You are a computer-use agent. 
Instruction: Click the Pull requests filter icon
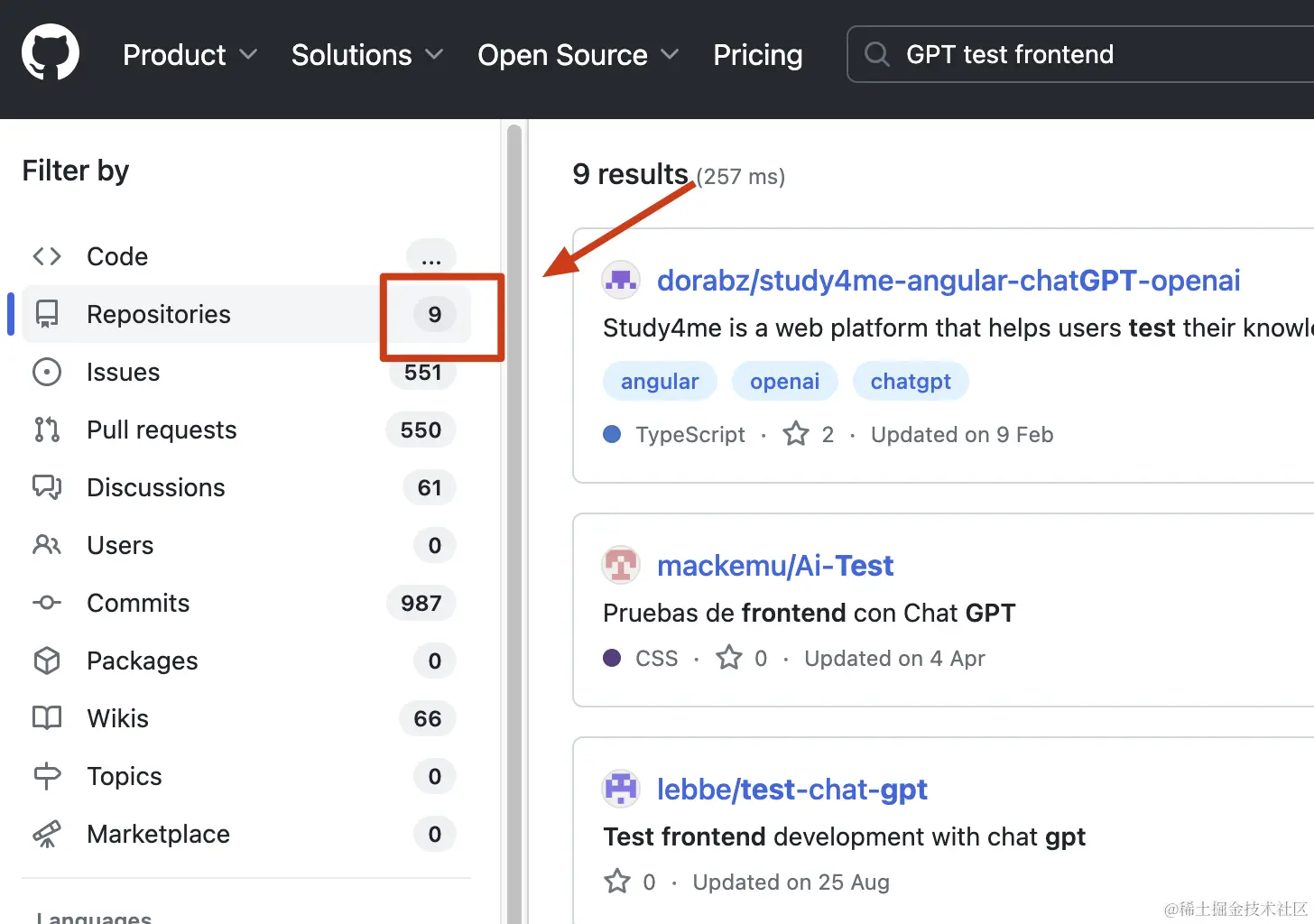[47, 430]
